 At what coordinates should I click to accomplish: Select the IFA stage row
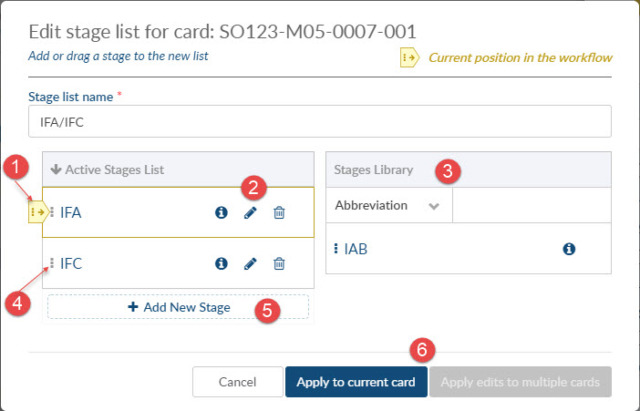pyautogui.click(x=178, y=212)
